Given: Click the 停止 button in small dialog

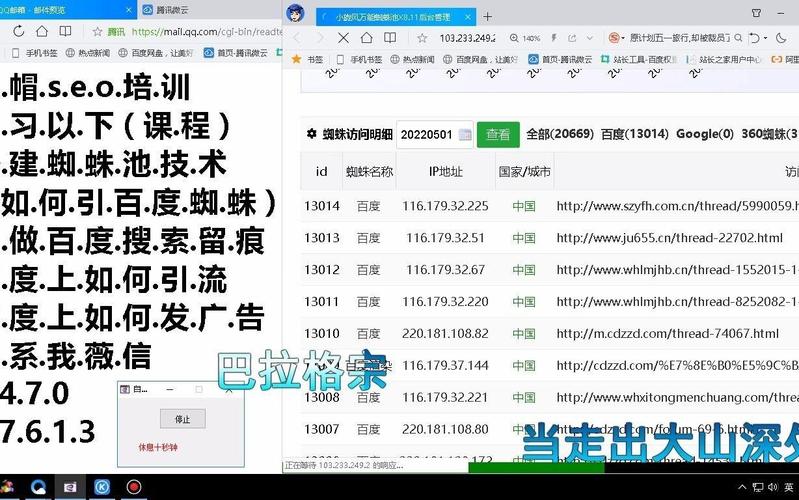Looking at the screenshot, I should click(182, 419).
